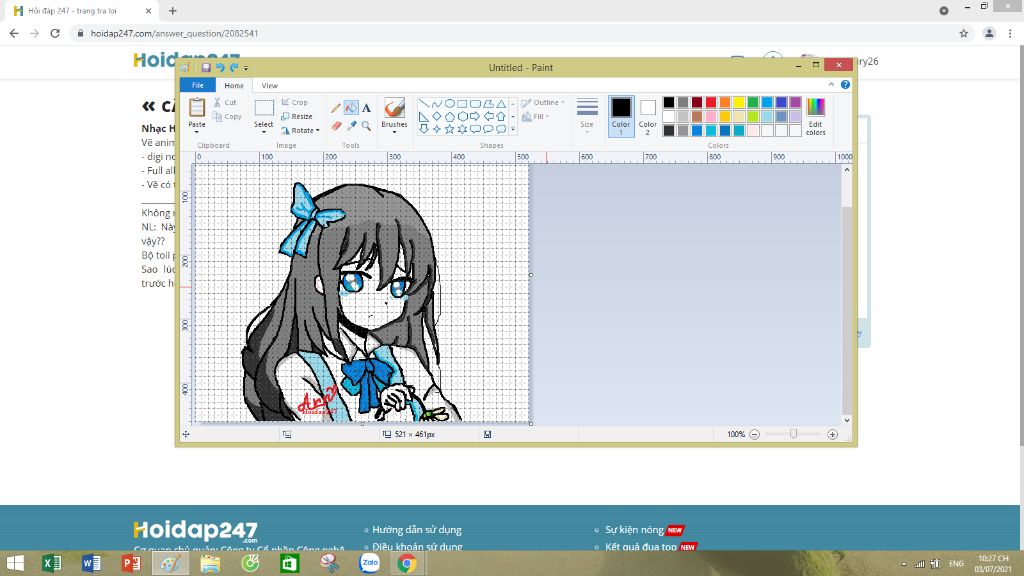Click Sự kiện nóng footer link
The width and height of the screenshot is (1024, 576).
click(634, 530)
